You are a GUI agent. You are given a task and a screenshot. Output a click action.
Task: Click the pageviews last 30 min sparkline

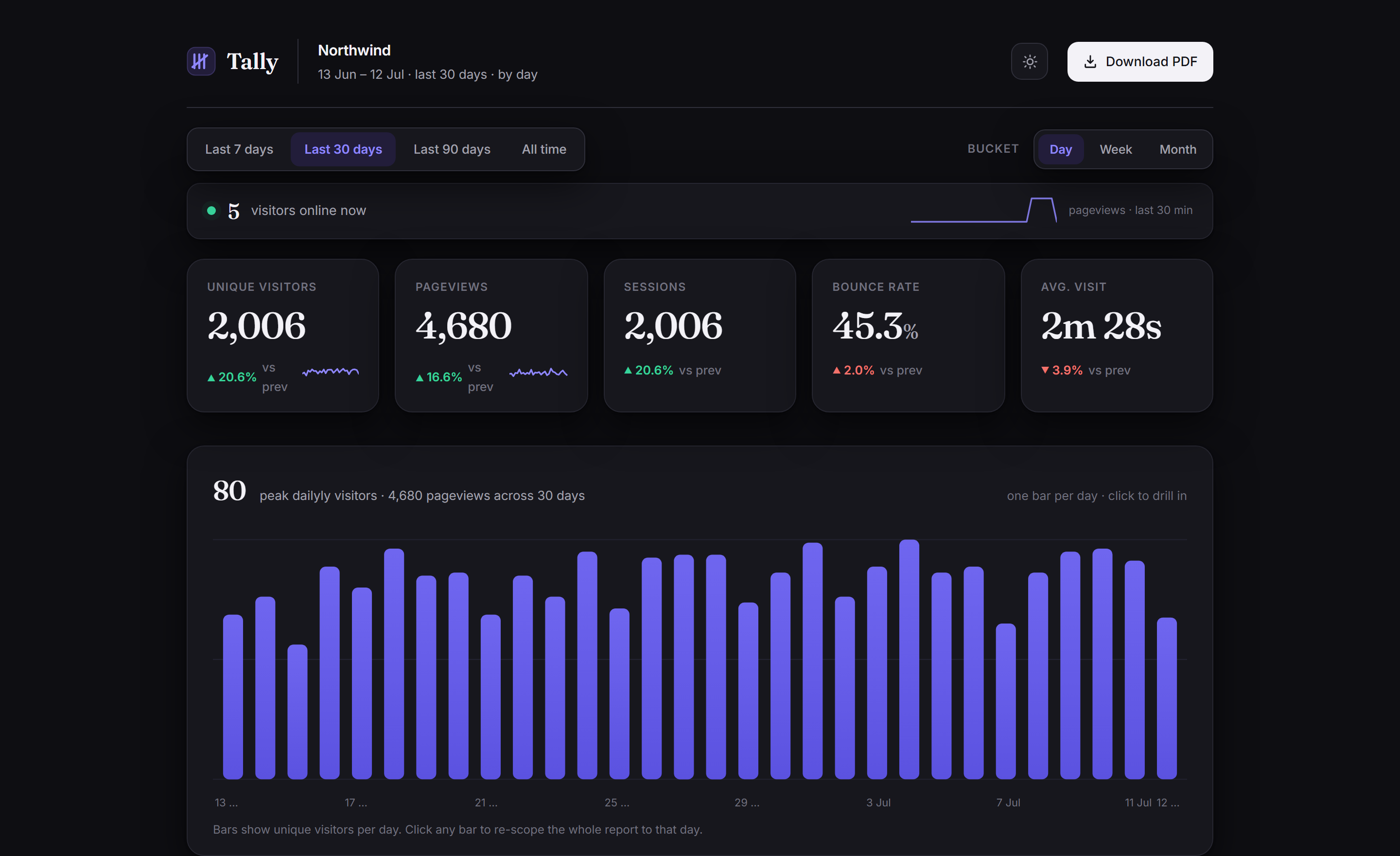click(983, 210)
